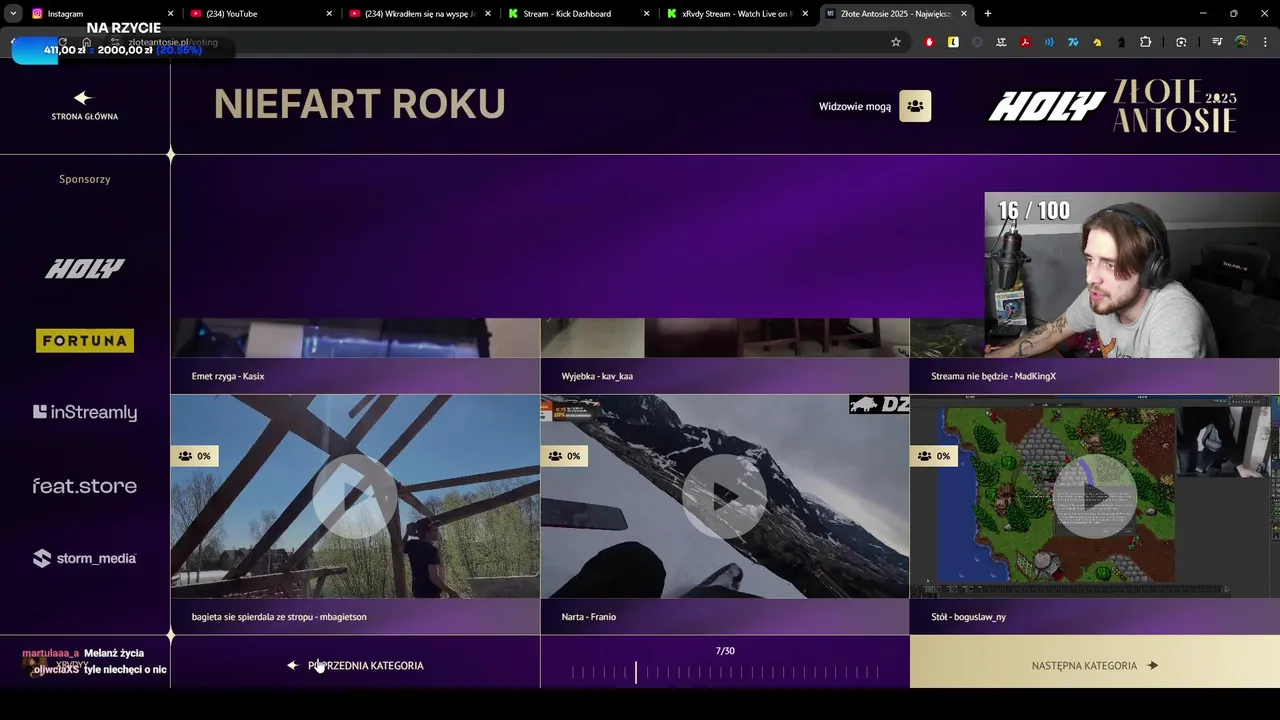Open a new browser tab
The image size is (1280, 720).
click(x=988, y=14)
